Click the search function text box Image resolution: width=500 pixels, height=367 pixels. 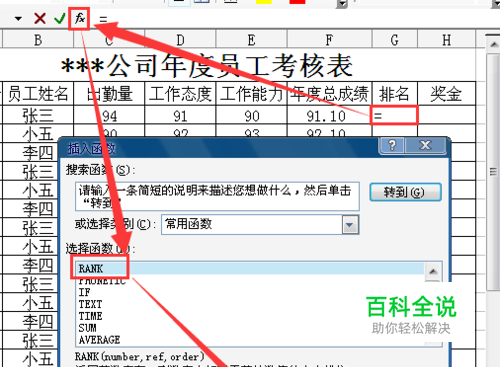point(217,196)
